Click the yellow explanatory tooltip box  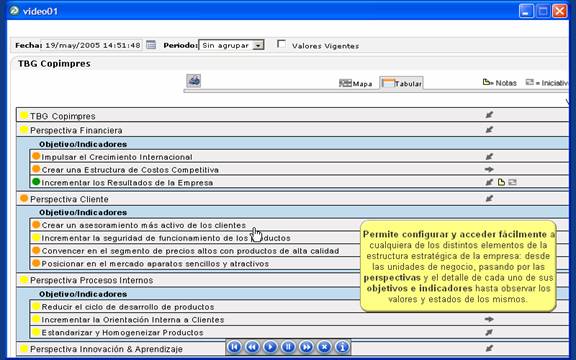[458, 266]
